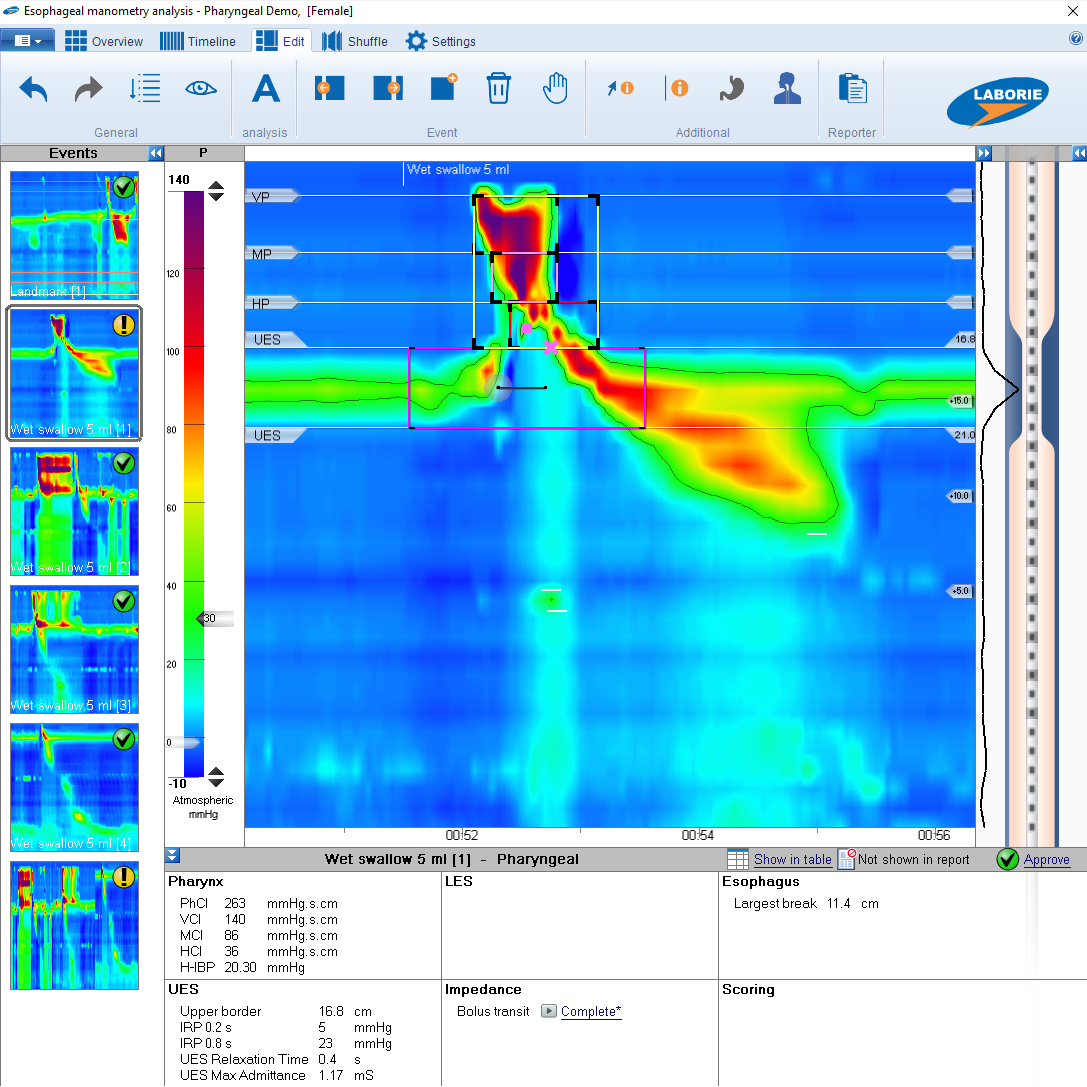Select the stomach icon in Additional

point(731,88)
